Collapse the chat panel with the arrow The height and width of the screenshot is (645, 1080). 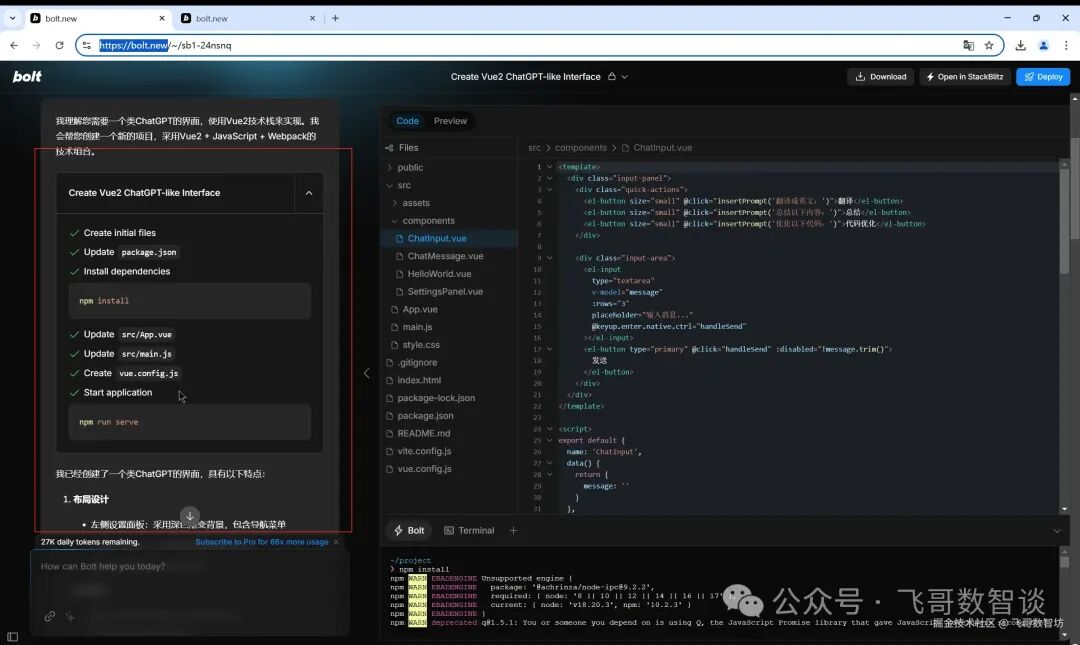[x=366, y=373]
